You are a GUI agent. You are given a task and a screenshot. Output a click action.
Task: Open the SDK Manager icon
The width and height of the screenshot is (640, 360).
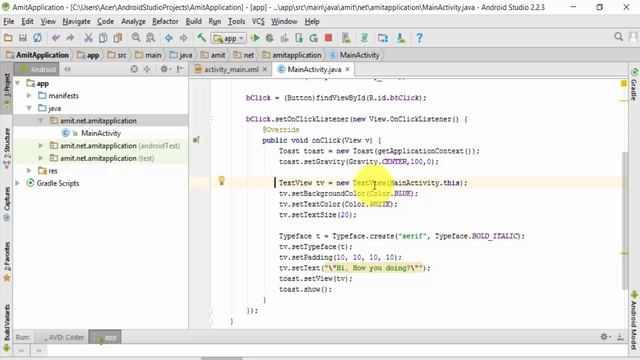pyautogui.click(x=401, y=38)
